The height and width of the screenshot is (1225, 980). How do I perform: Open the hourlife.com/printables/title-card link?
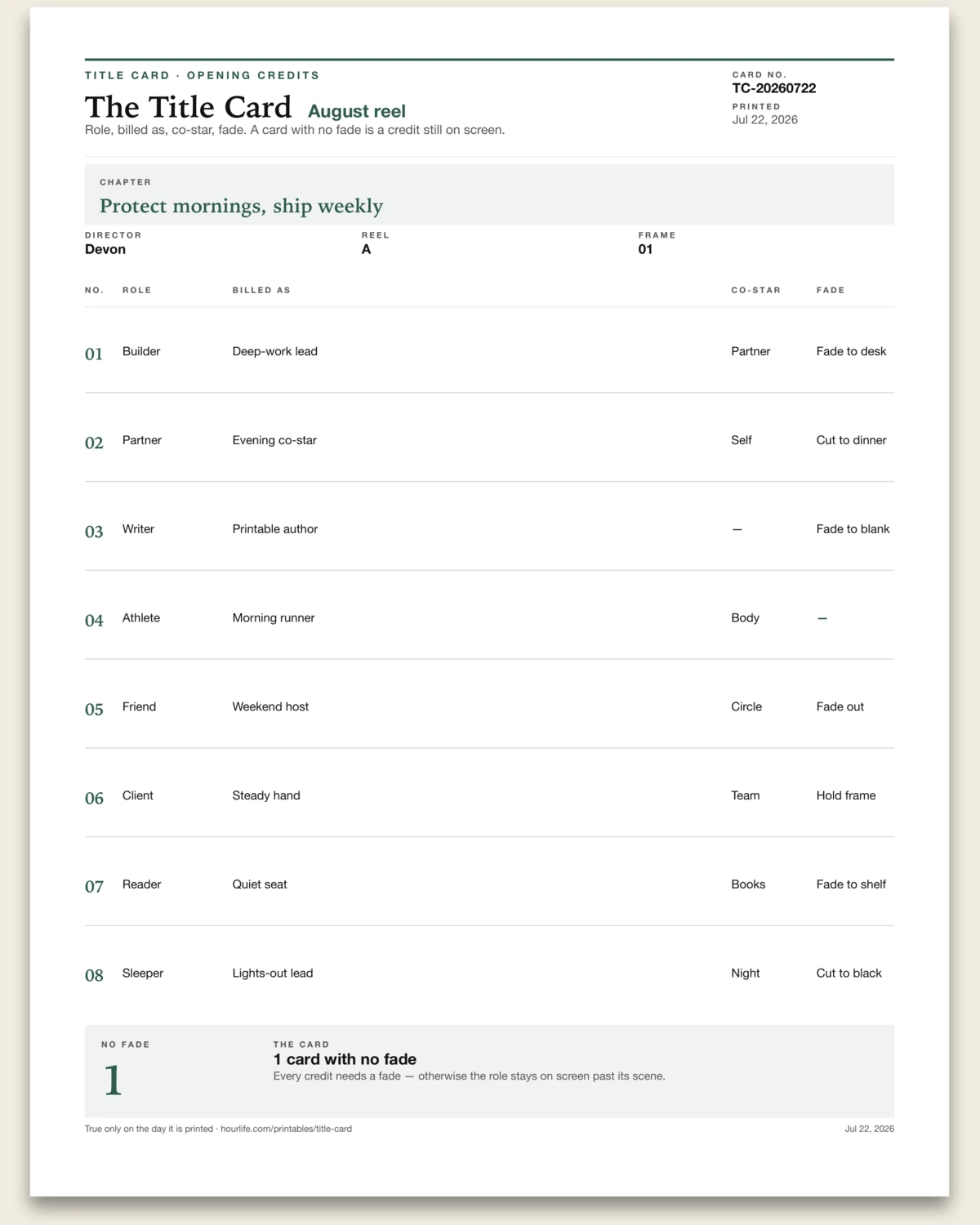[286, 1129]
